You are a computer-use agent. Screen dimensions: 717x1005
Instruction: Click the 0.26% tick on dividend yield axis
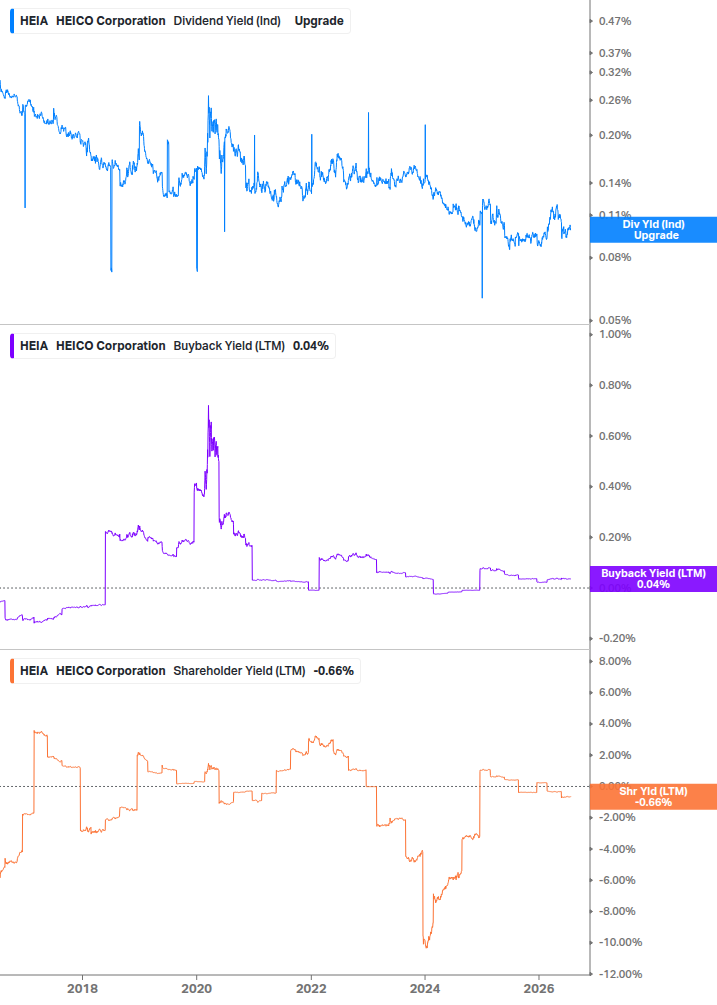tap(615, 101)
